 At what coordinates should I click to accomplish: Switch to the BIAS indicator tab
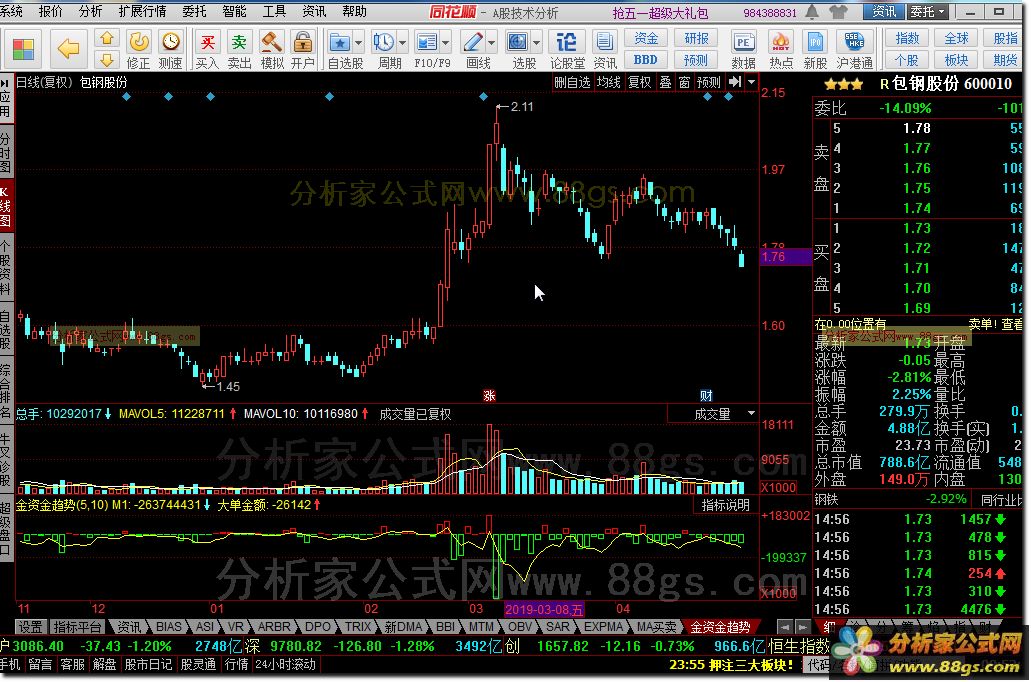[169, 627]
